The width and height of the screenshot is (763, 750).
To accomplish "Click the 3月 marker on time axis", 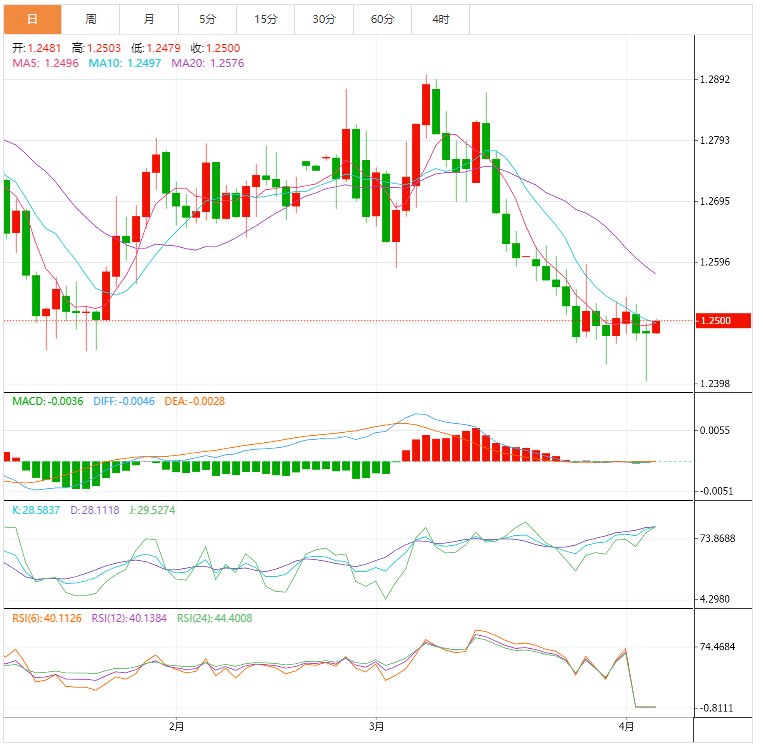I will tap(377, 726).
